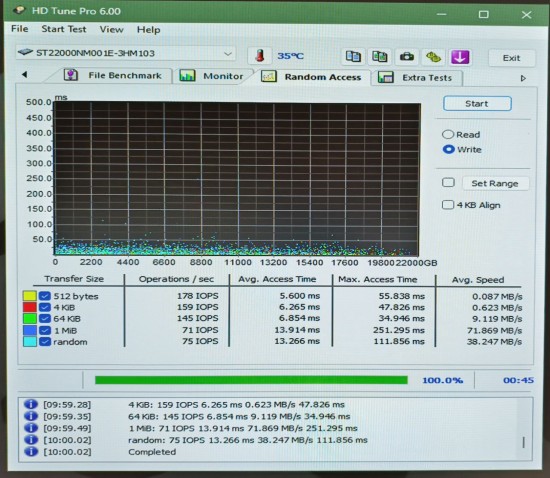Click the Avg. Speed column header
The height and width of the screenshot is (478, 550).
478,280
